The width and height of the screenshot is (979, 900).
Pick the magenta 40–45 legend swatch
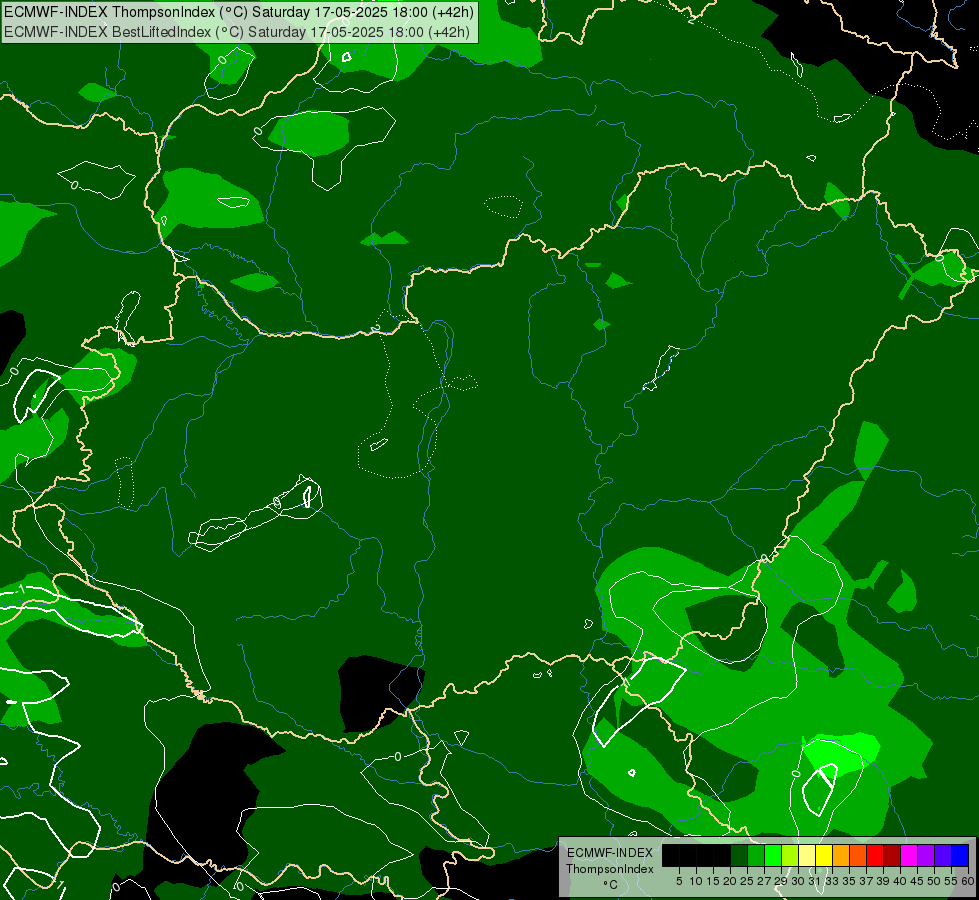click(909, 855)
